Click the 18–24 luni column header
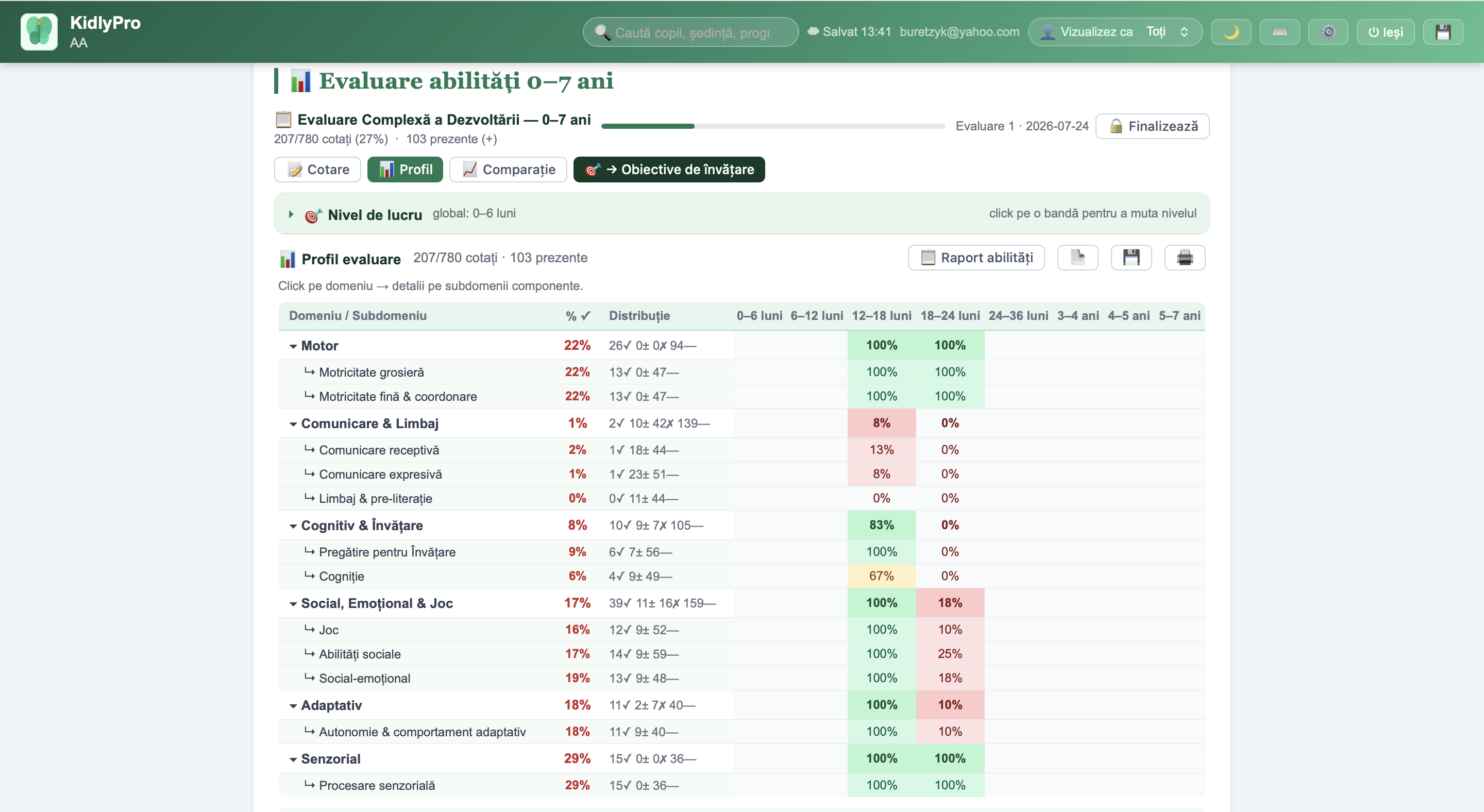The image size is (1484, 812). tap(950, 316)
